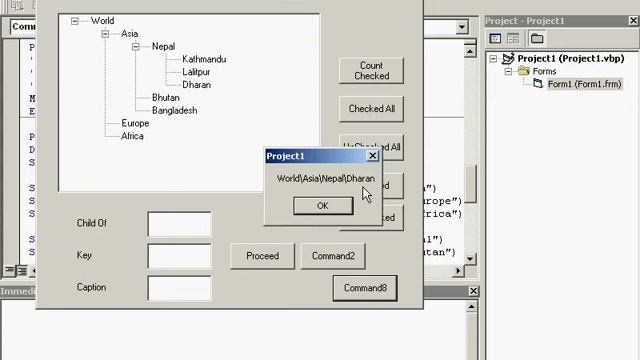This screenshot has height=360, width=640.
Task: Select Bhutan in the tree
Action: [166, 98]
